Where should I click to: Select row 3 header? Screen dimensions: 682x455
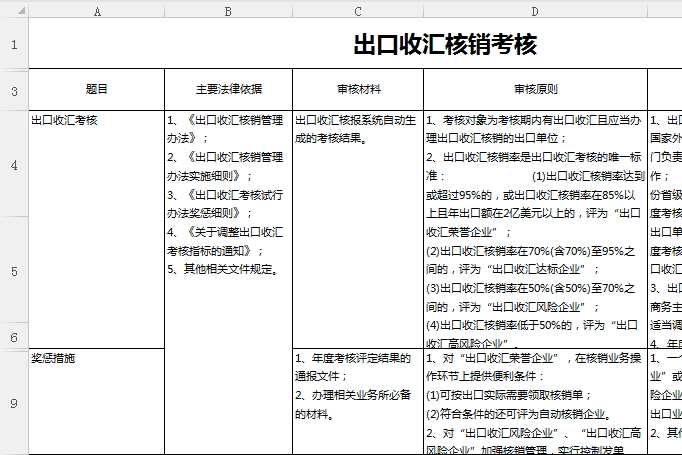click(x=14, y=91)
